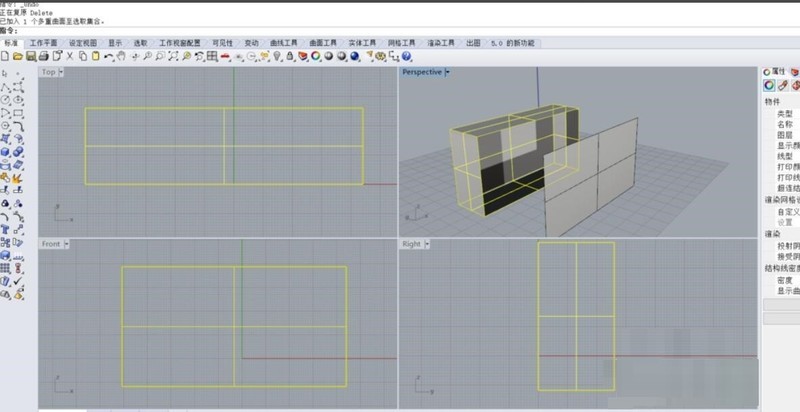Open the 属性 properties panel tab
The width and height of the screenshot is (800, 412).
click(x=774, y=72)
